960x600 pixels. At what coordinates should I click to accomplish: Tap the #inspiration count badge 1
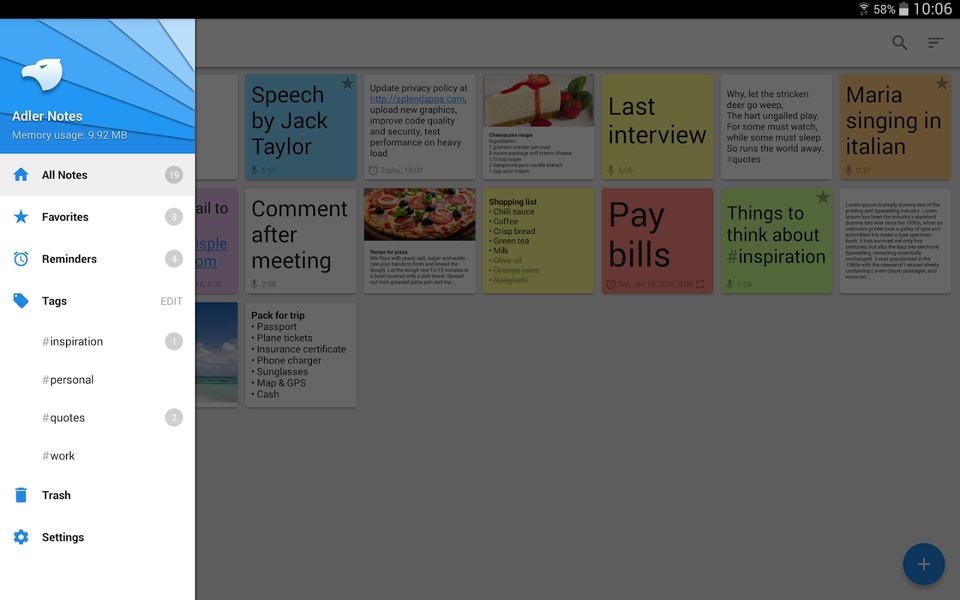click(x=174, y=341)
